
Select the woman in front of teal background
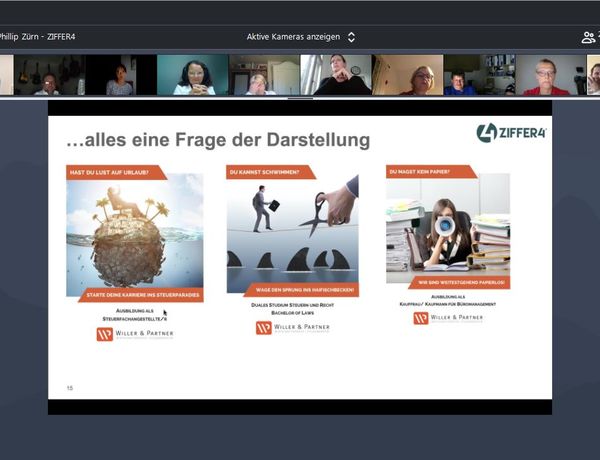192,75
